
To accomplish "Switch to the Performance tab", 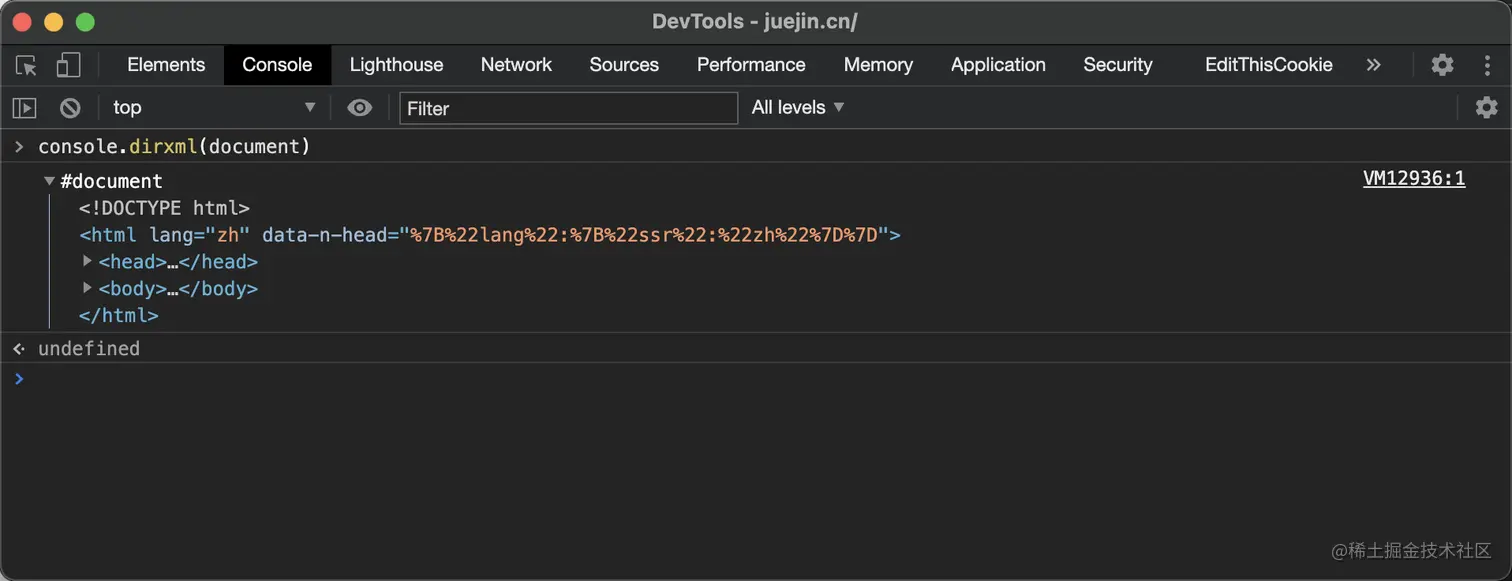I will point(751,65).
